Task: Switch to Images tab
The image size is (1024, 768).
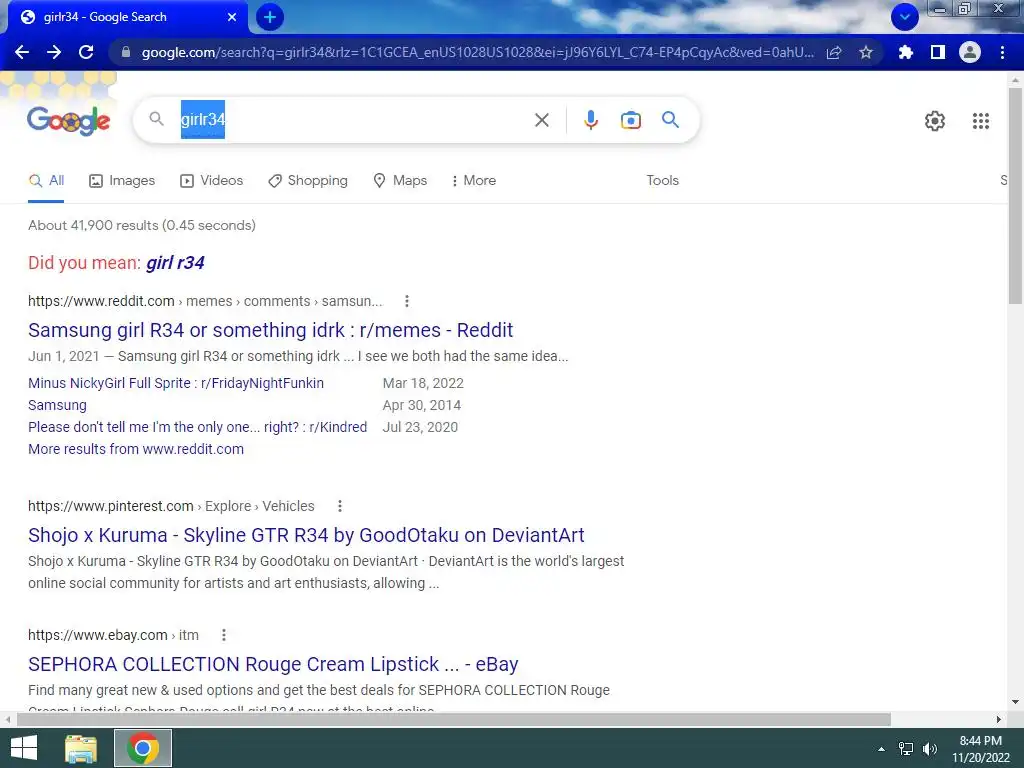Action: [122, 181]
